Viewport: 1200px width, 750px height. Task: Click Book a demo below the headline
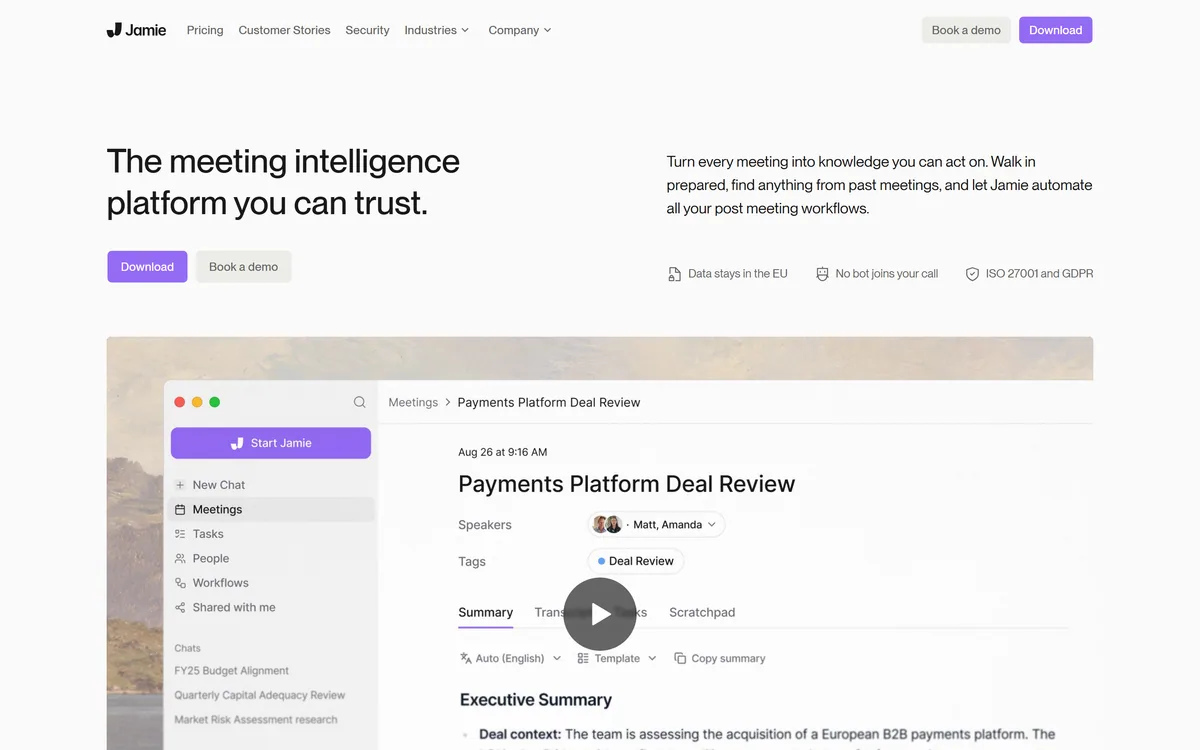[243, 267]
